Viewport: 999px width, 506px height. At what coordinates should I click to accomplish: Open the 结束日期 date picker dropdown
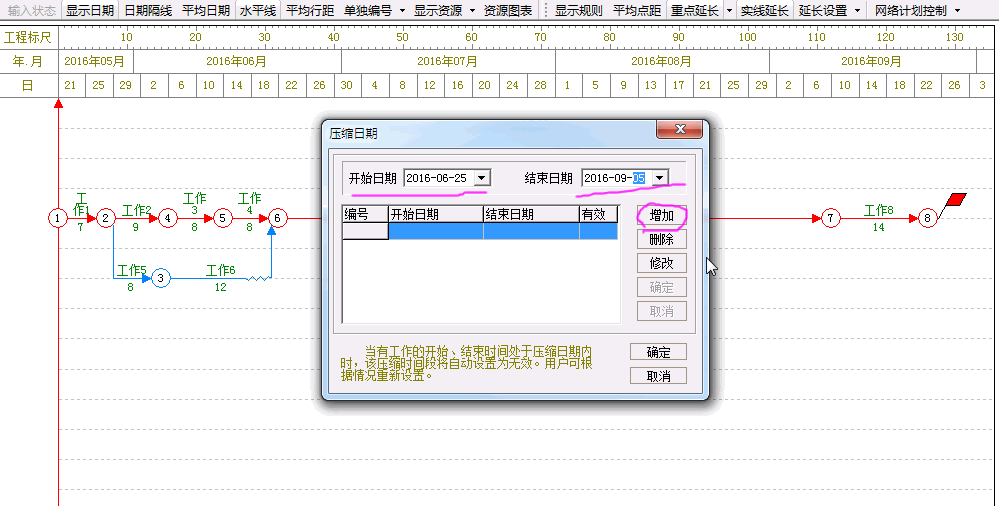coord(660,178)
